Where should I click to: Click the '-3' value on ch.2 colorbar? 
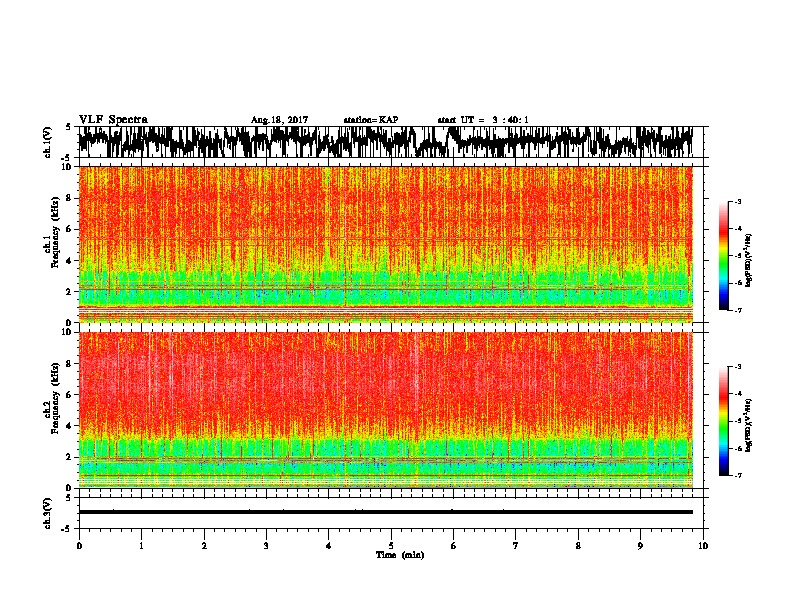coord(738,367)
